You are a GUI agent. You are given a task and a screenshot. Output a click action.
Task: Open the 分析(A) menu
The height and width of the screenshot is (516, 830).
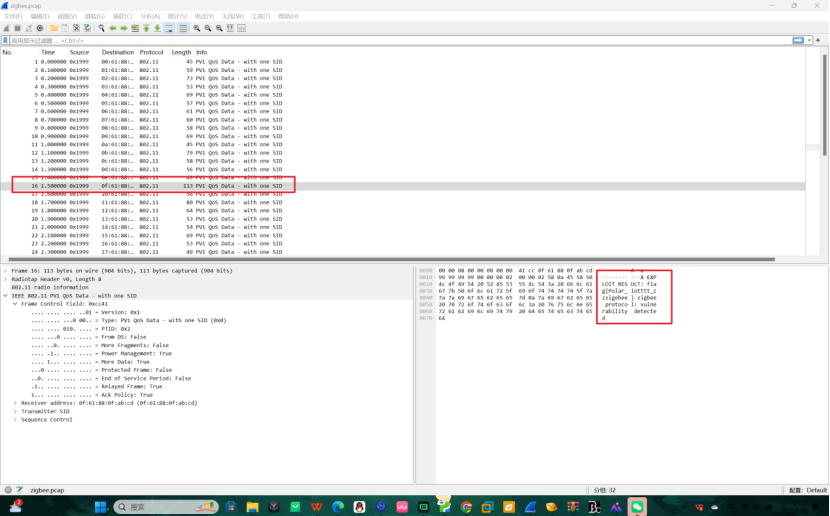[x=149, y=16]
